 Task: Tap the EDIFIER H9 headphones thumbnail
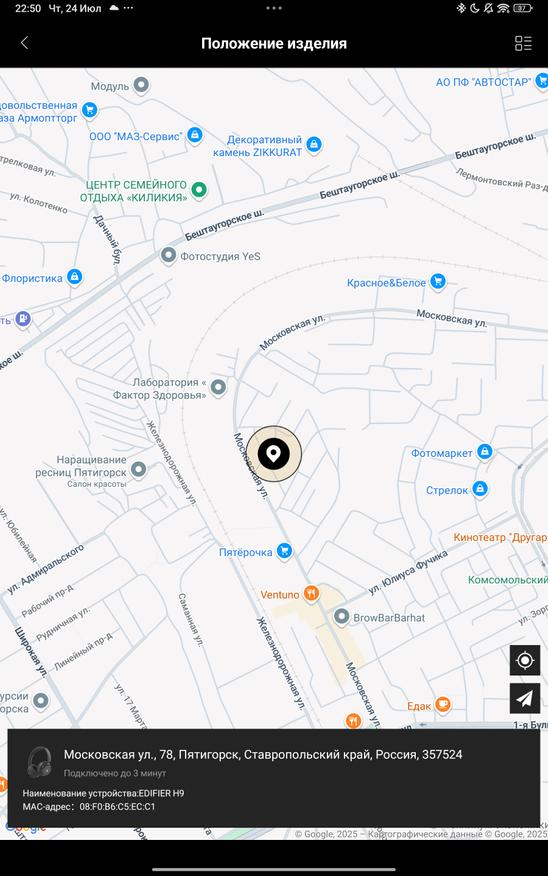tap(40, 761)
